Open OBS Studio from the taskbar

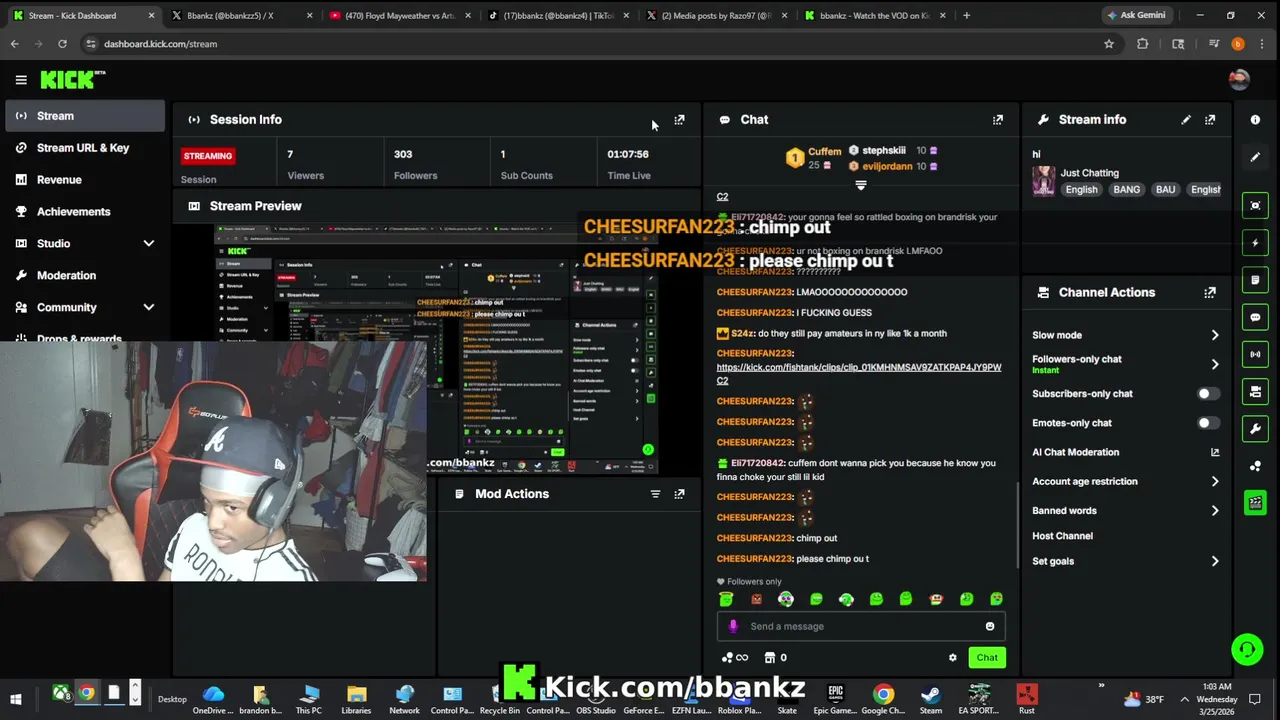[x=596, y=699]
